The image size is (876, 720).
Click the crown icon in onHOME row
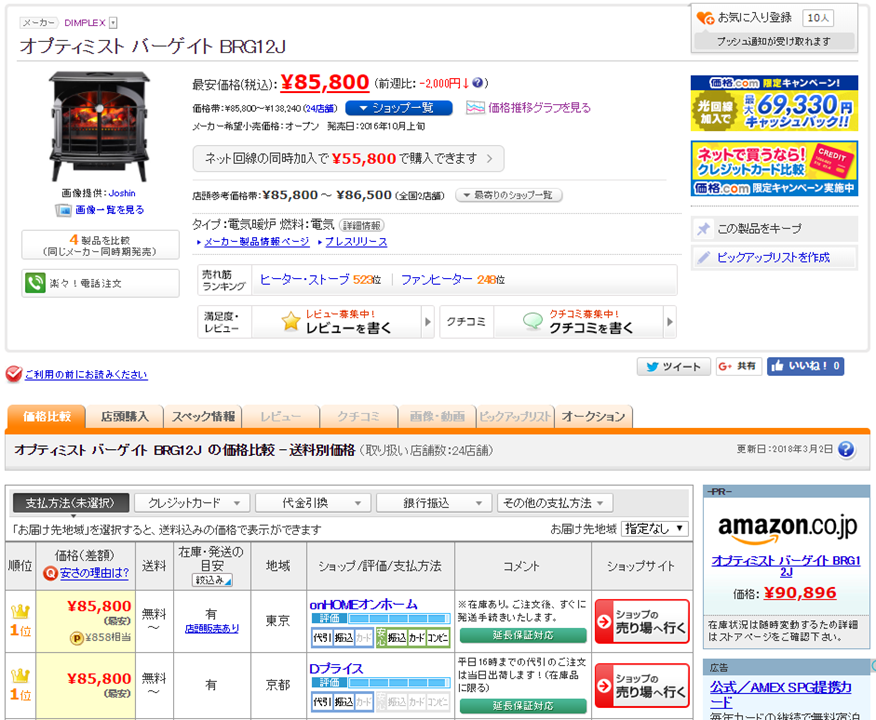pos(20,612)
